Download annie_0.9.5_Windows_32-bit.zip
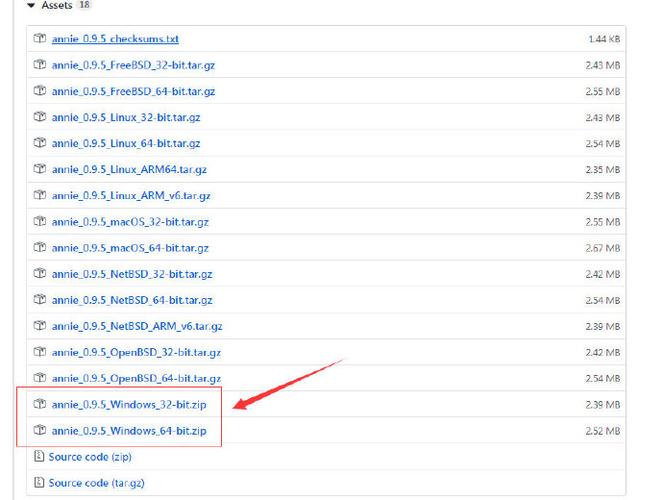 (129, 405)
